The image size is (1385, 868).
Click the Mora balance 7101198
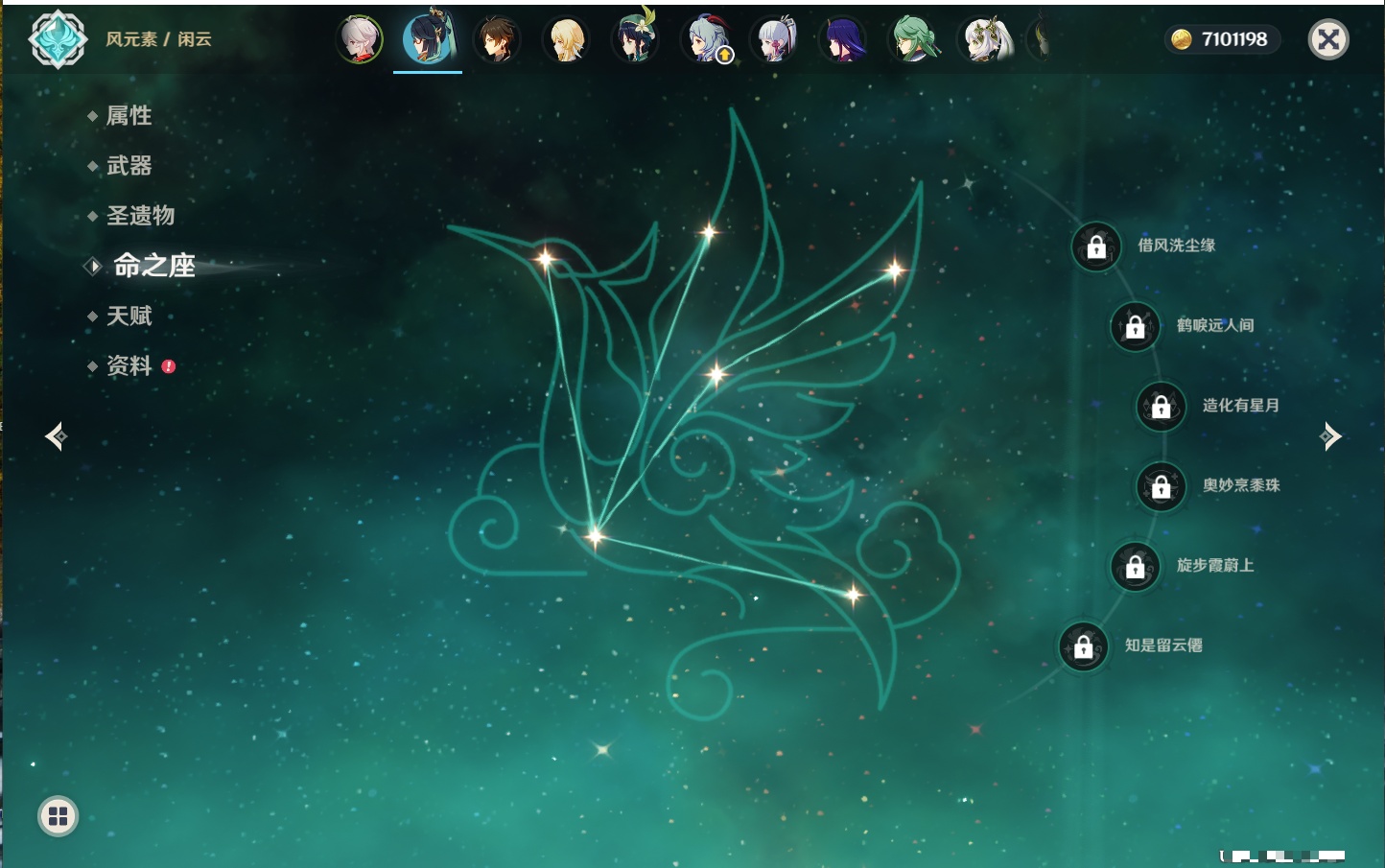(1234, 39)
